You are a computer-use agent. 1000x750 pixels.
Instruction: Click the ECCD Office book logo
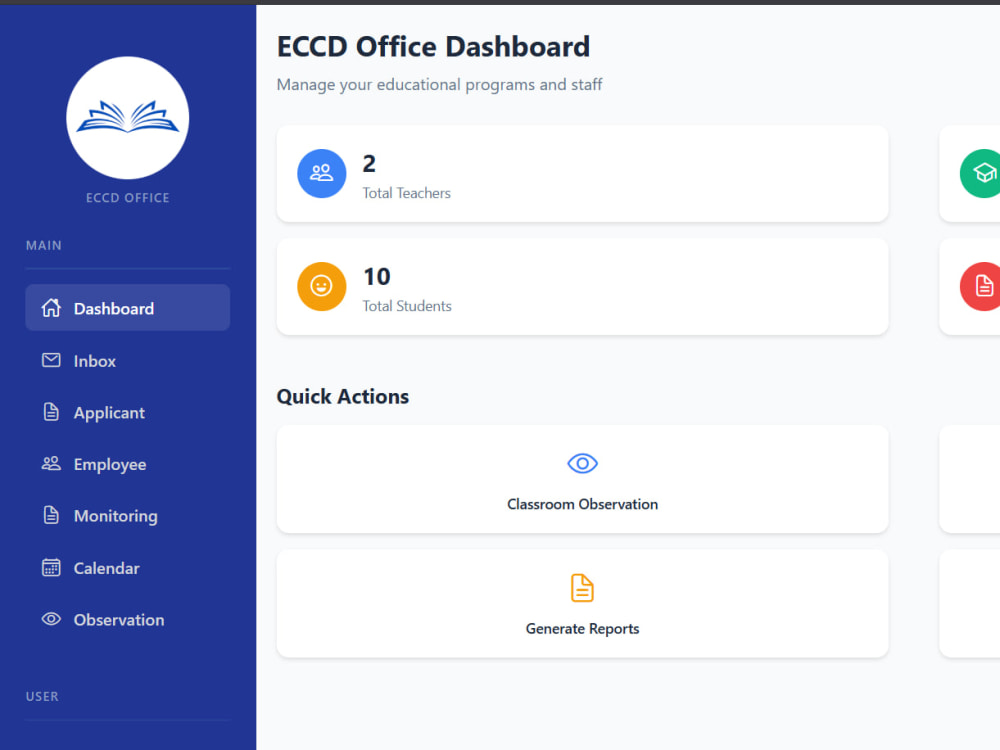coord(128,118)
